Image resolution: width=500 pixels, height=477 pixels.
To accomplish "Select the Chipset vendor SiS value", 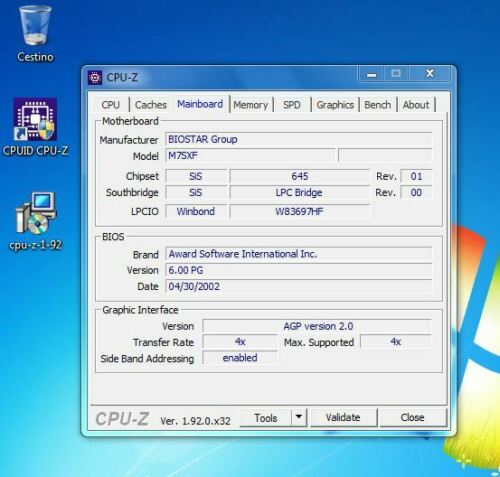I will click(x=196, y=176).
